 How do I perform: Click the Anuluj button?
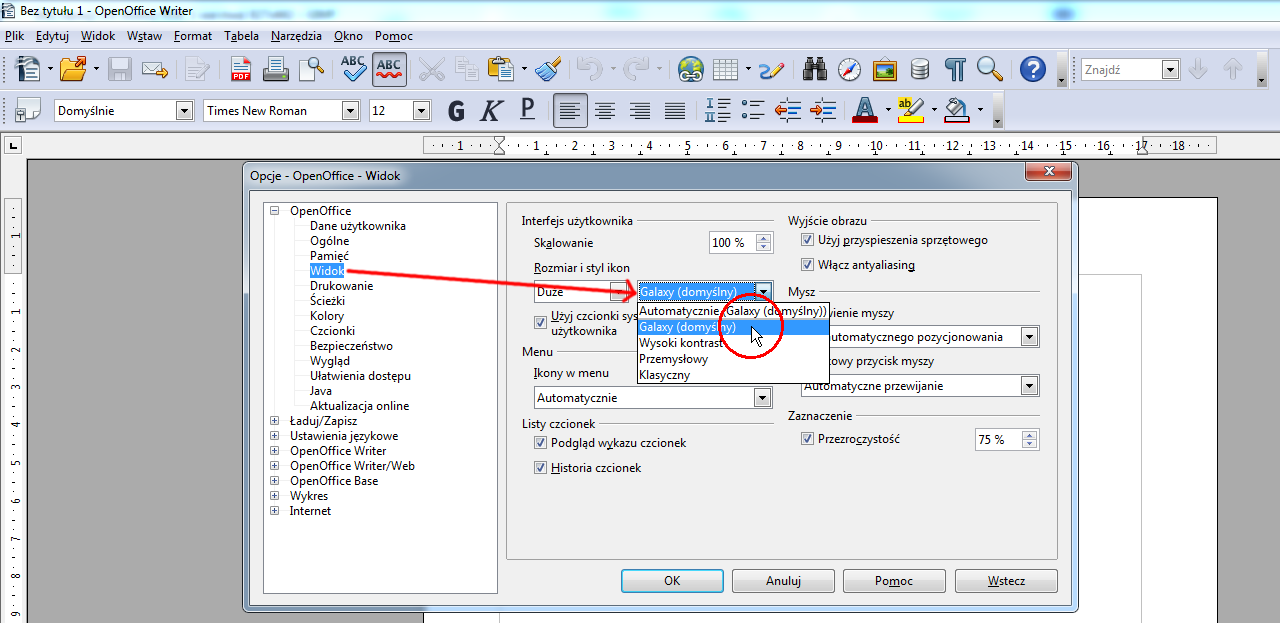pos(783,581)
